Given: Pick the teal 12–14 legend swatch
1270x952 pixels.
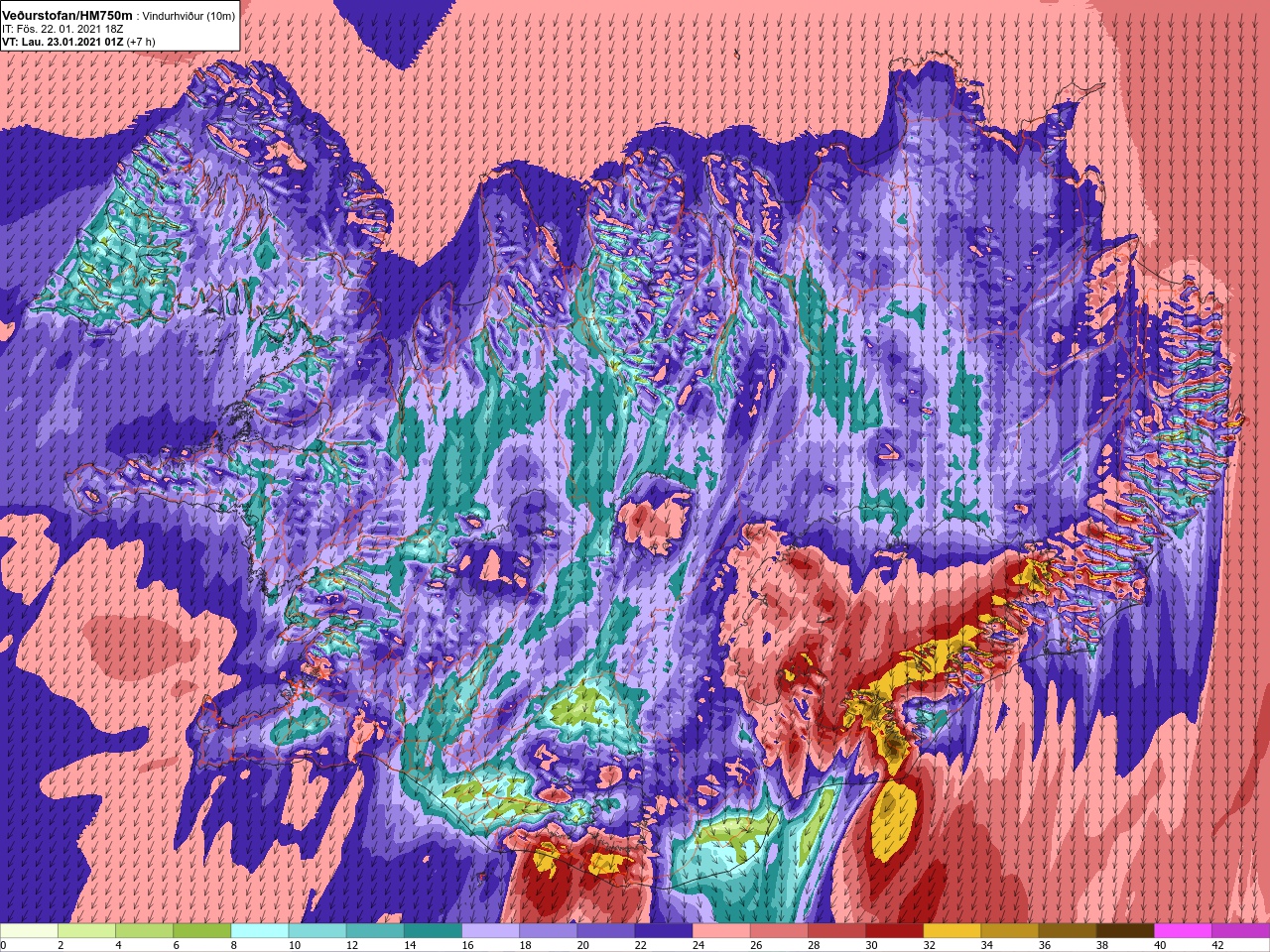Looking at the screenshot, I should pyautogui.click(x=375, y=931).
